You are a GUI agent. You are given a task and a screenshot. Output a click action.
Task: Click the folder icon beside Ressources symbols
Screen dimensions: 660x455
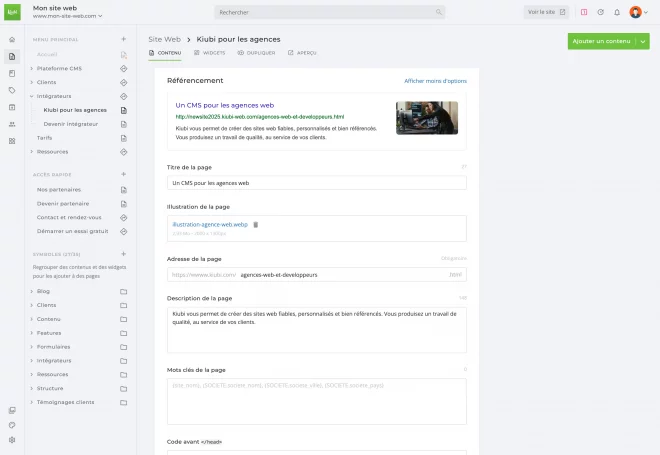click(x=123, y=375)
